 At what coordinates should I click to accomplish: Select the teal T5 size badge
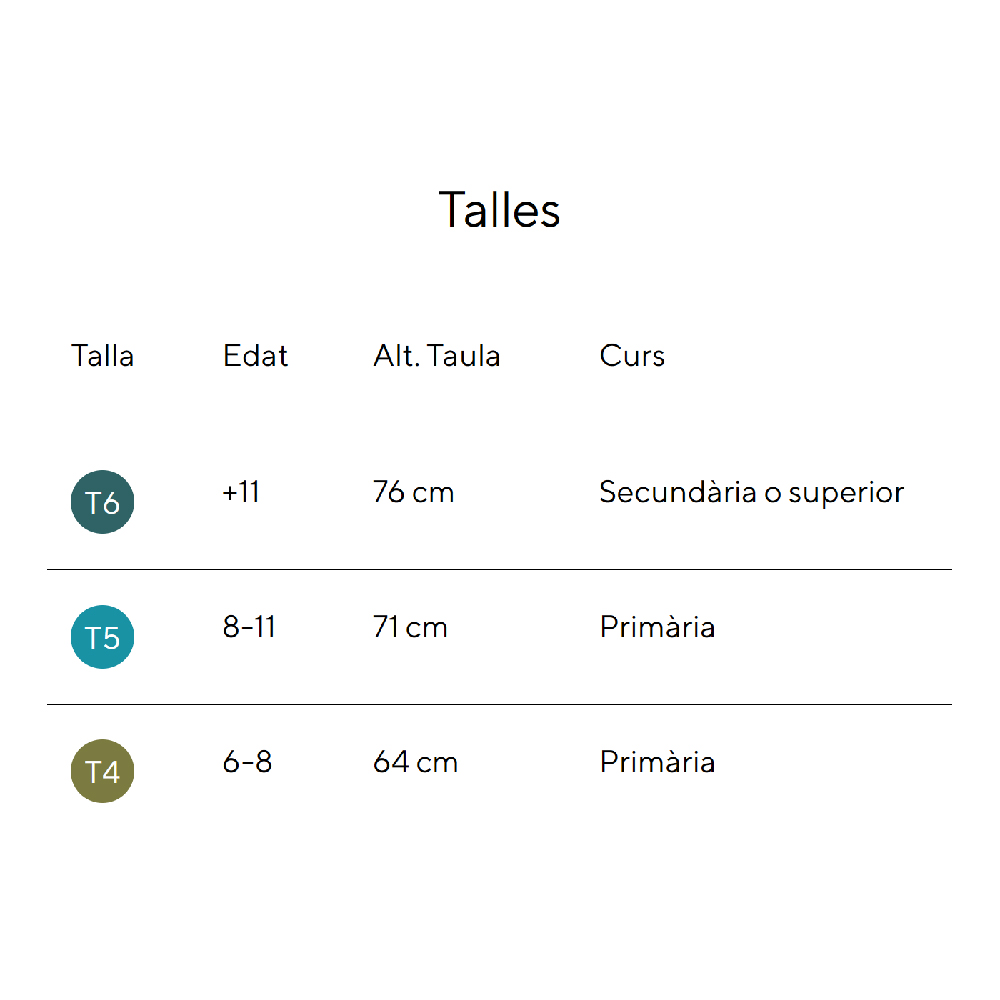pyautogui.click(x=102, y=637)
